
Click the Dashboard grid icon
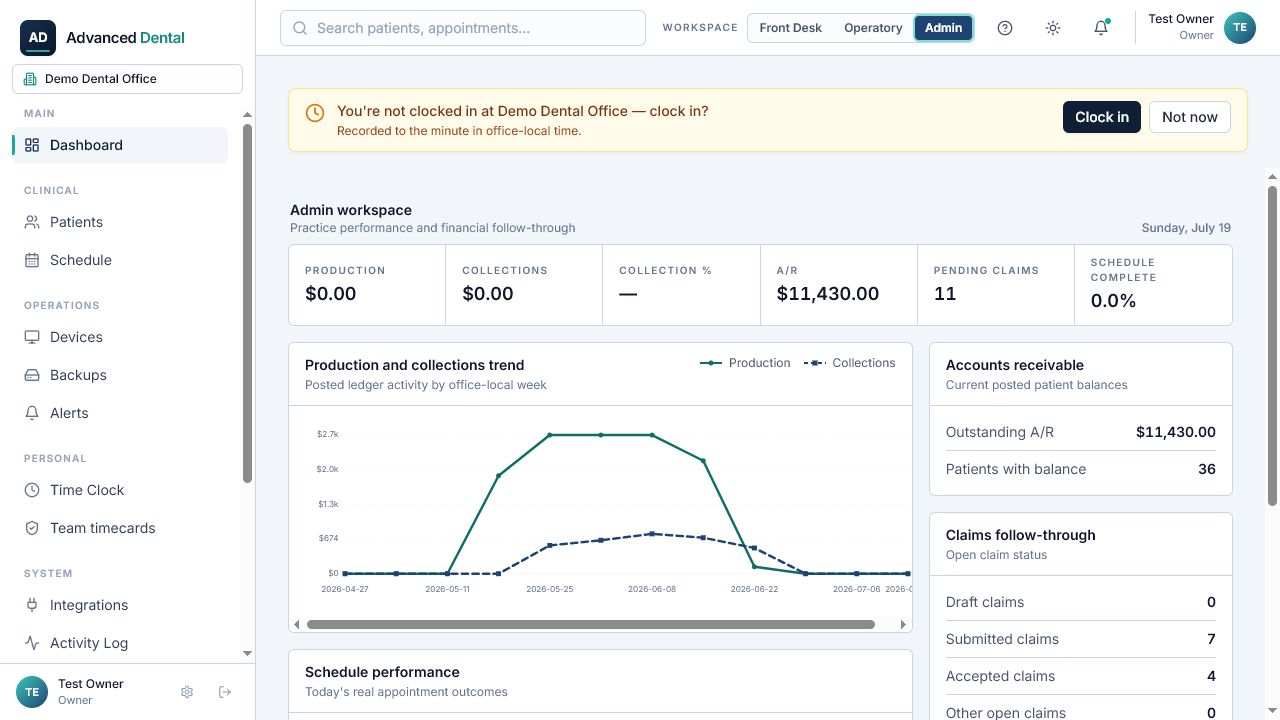pyautogui.click(x=32, y=145)
